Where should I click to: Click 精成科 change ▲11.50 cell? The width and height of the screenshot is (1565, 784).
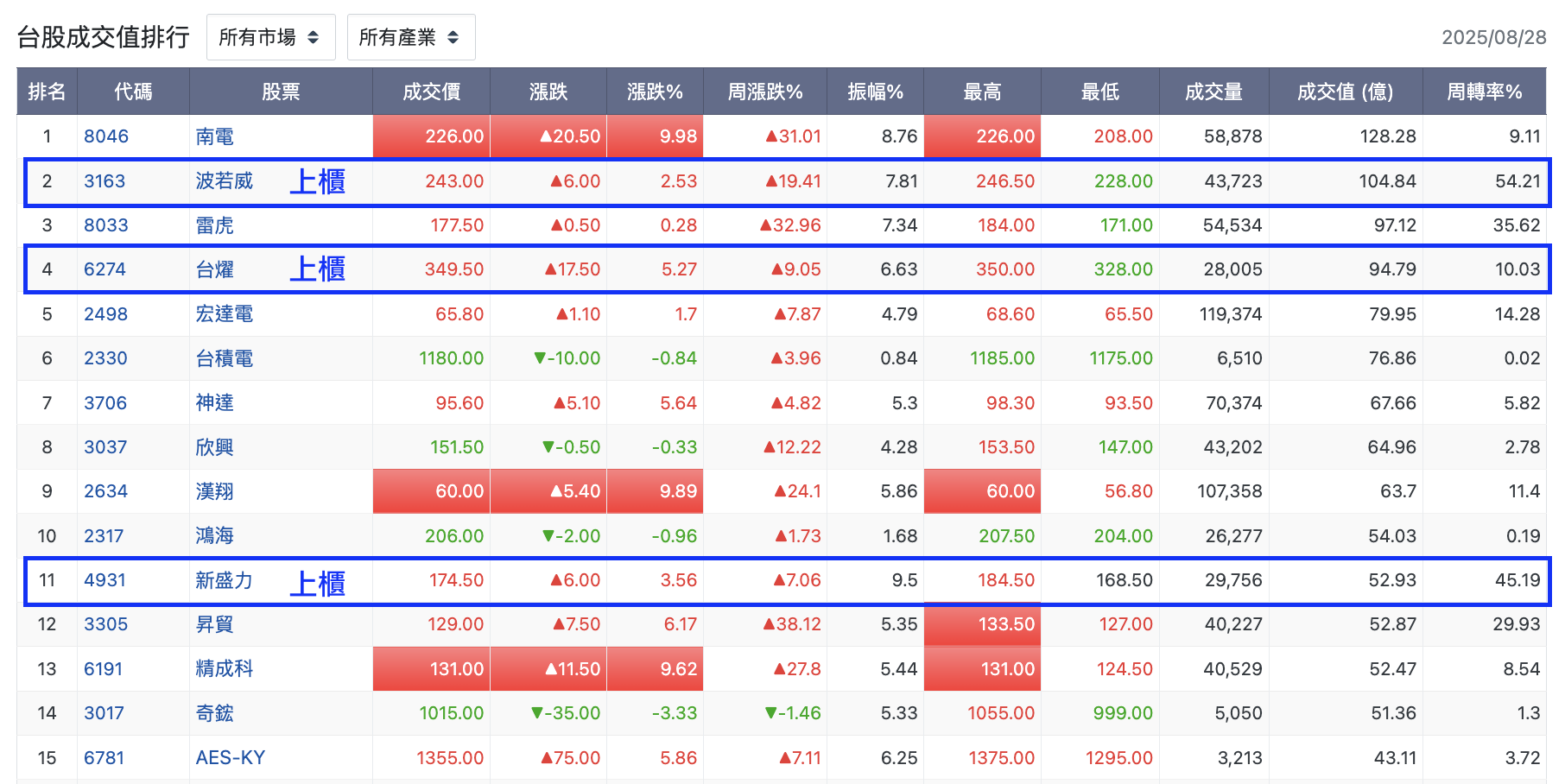pyautogui.click(x=548, y=669)
